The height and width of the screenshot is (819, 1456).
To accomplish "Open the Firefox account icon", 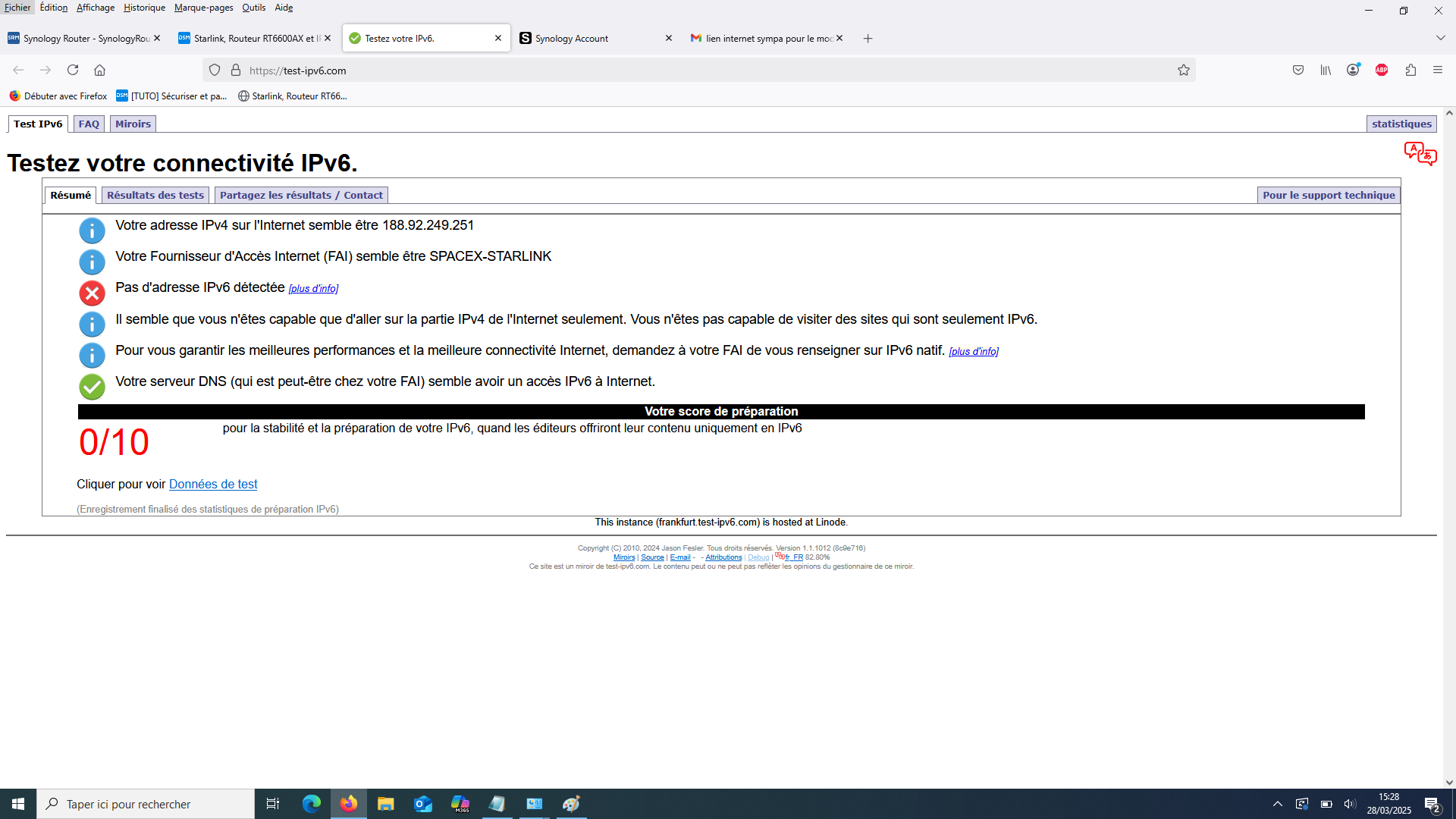I will click(1353, 70).
